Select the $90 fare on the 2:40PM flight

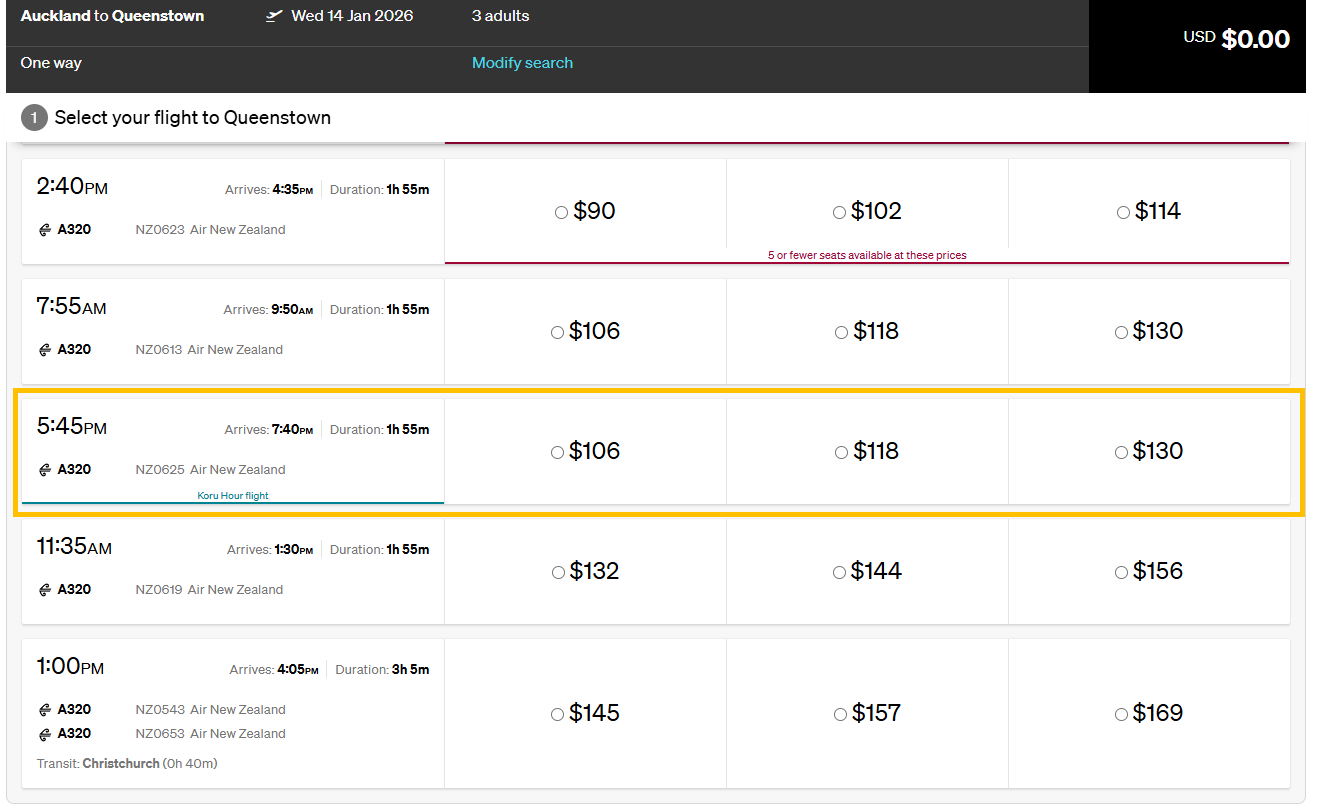pyautogui.click(x=561, y=212)
